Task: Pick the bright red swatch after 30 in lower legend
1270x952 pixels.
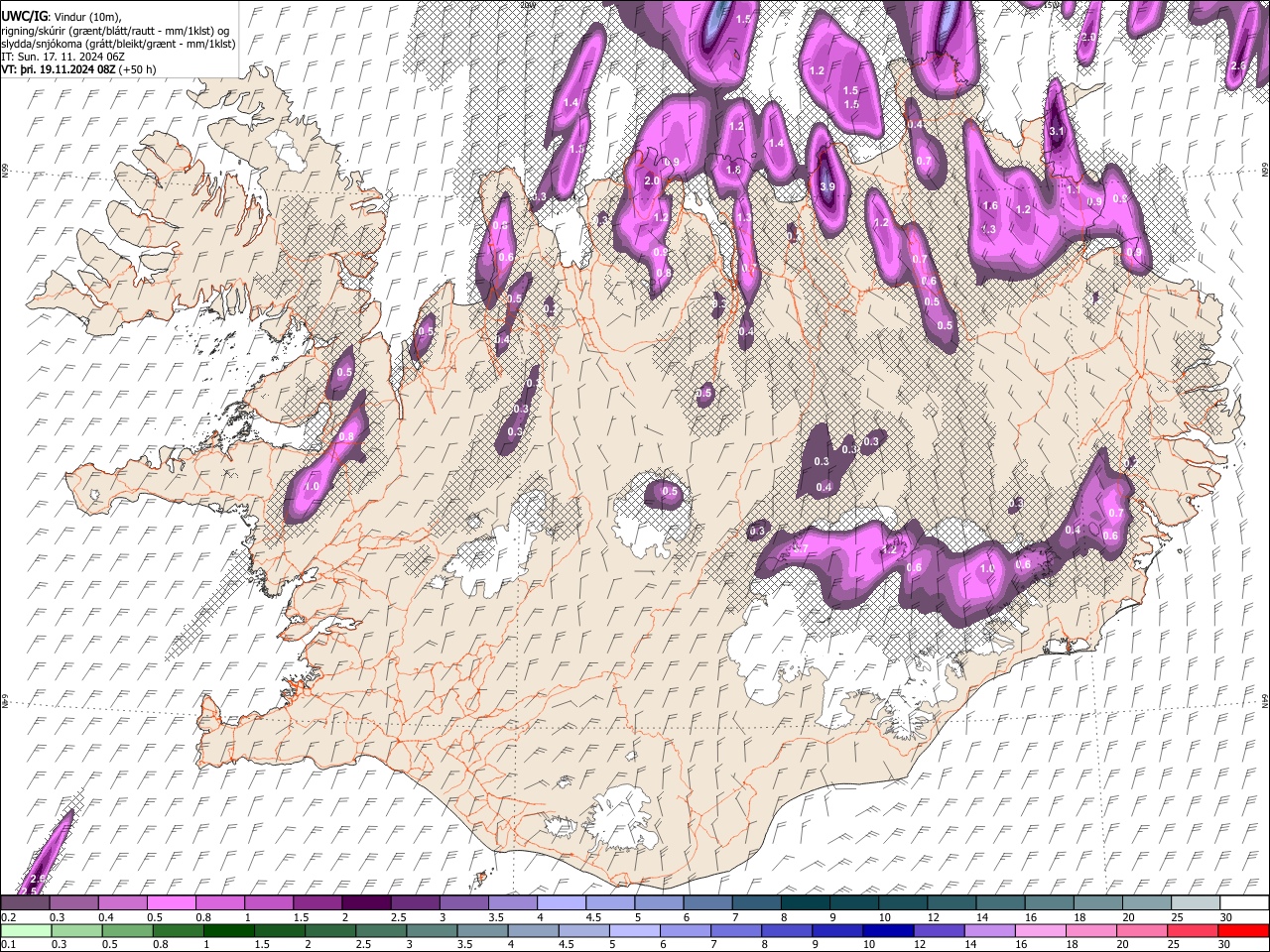Action: [x=1243, y=930]
